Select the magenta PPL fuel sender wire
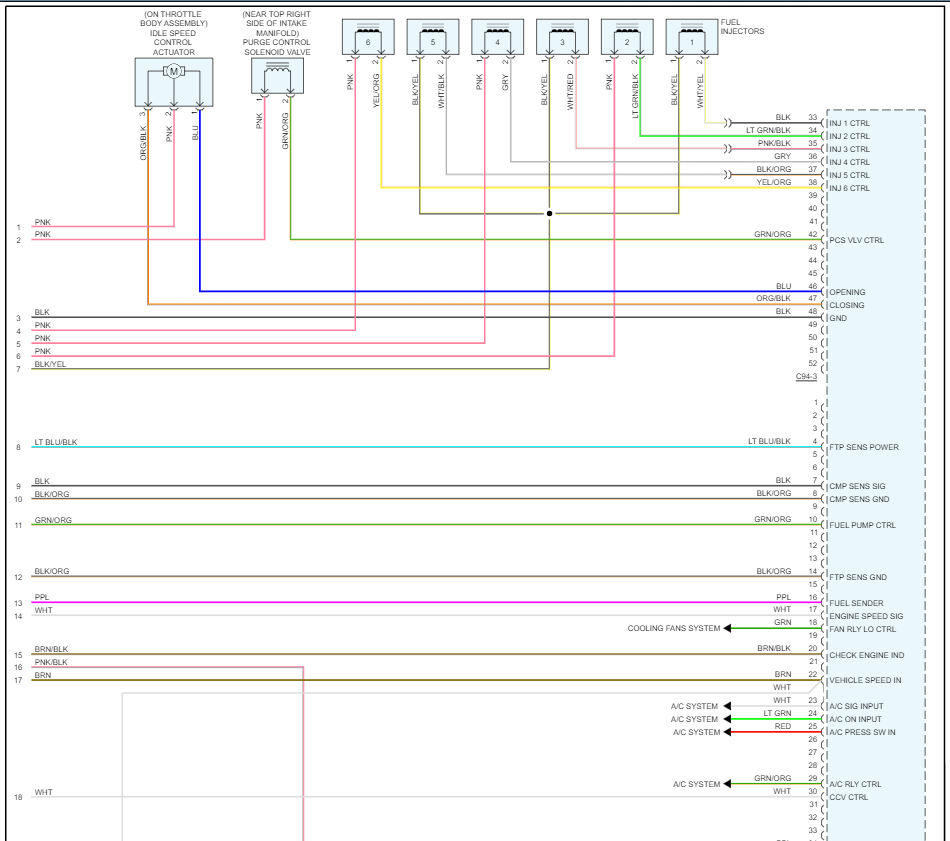Viewport: 950px width, 841px height. pos(427,602)
